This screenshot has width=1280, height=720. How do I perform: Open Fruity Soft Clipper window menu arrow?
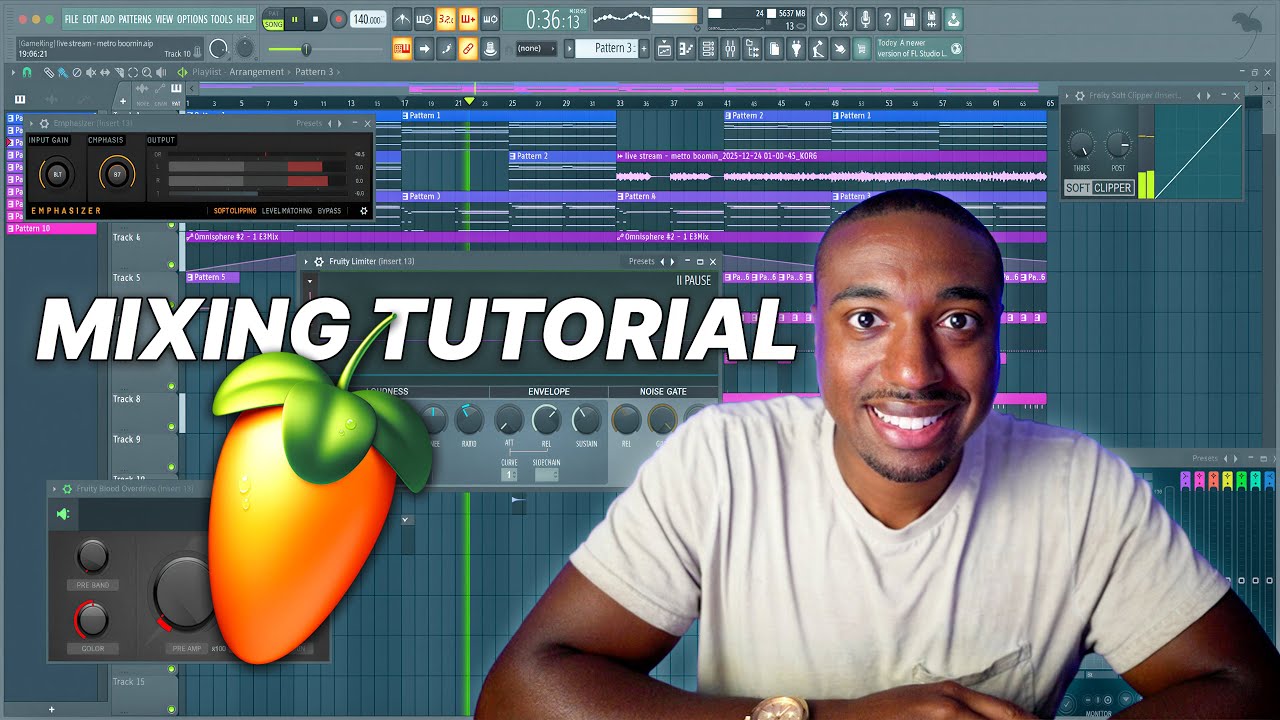tap(1067, 95)
